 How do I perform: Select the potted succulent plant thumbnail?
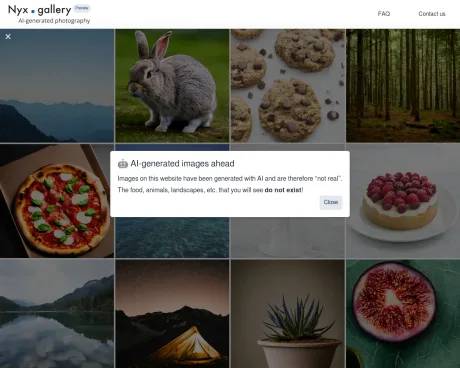[x=288, y=314]
